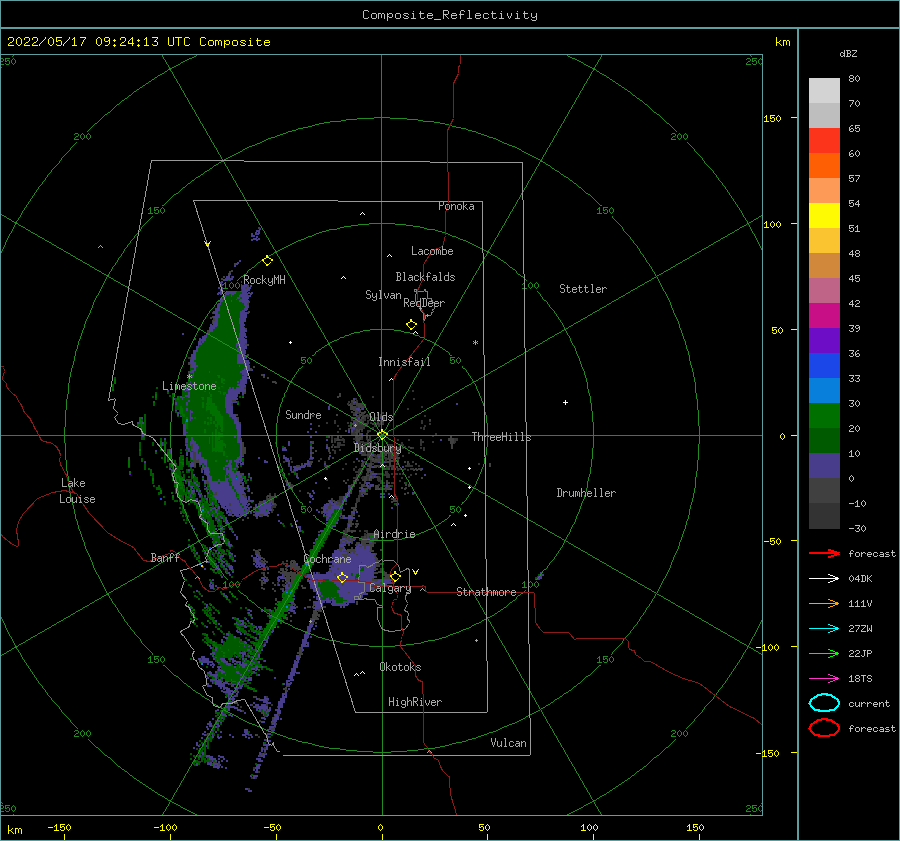Click the green 22JP arrow in legend

click(x=824, y=653)
